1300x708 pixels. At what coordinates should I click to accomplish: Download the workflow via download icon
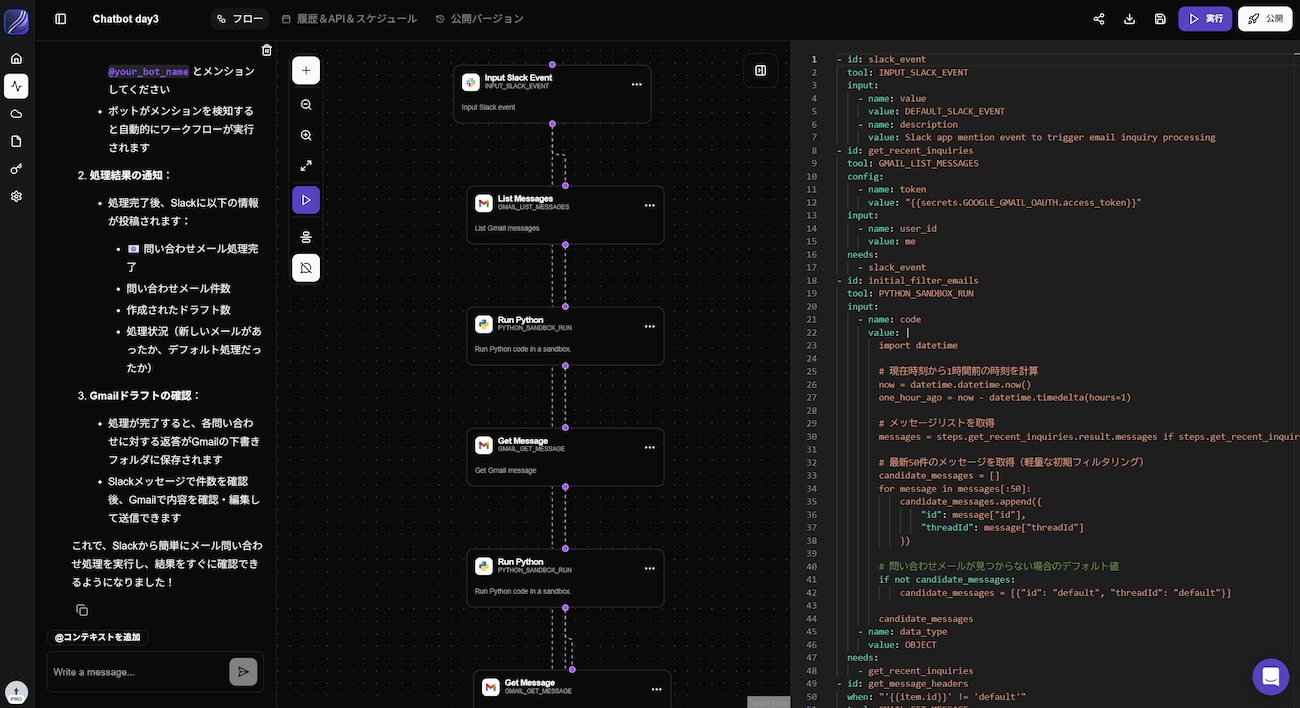click(1129, 19)
